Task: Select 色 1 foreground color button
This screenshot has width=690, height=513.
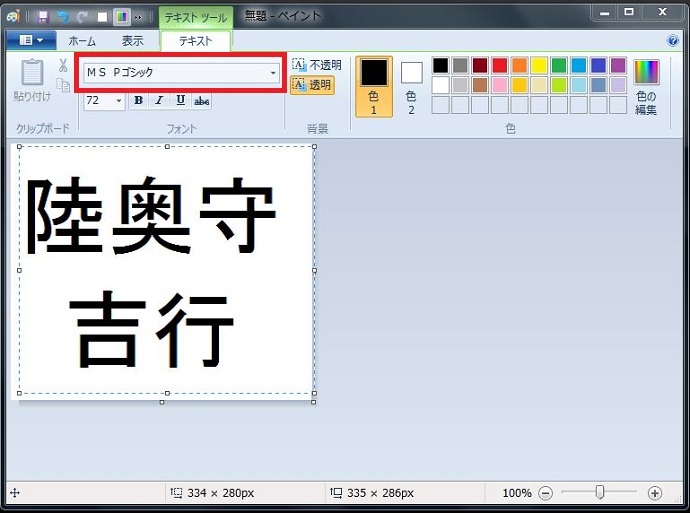Action: 374,87
